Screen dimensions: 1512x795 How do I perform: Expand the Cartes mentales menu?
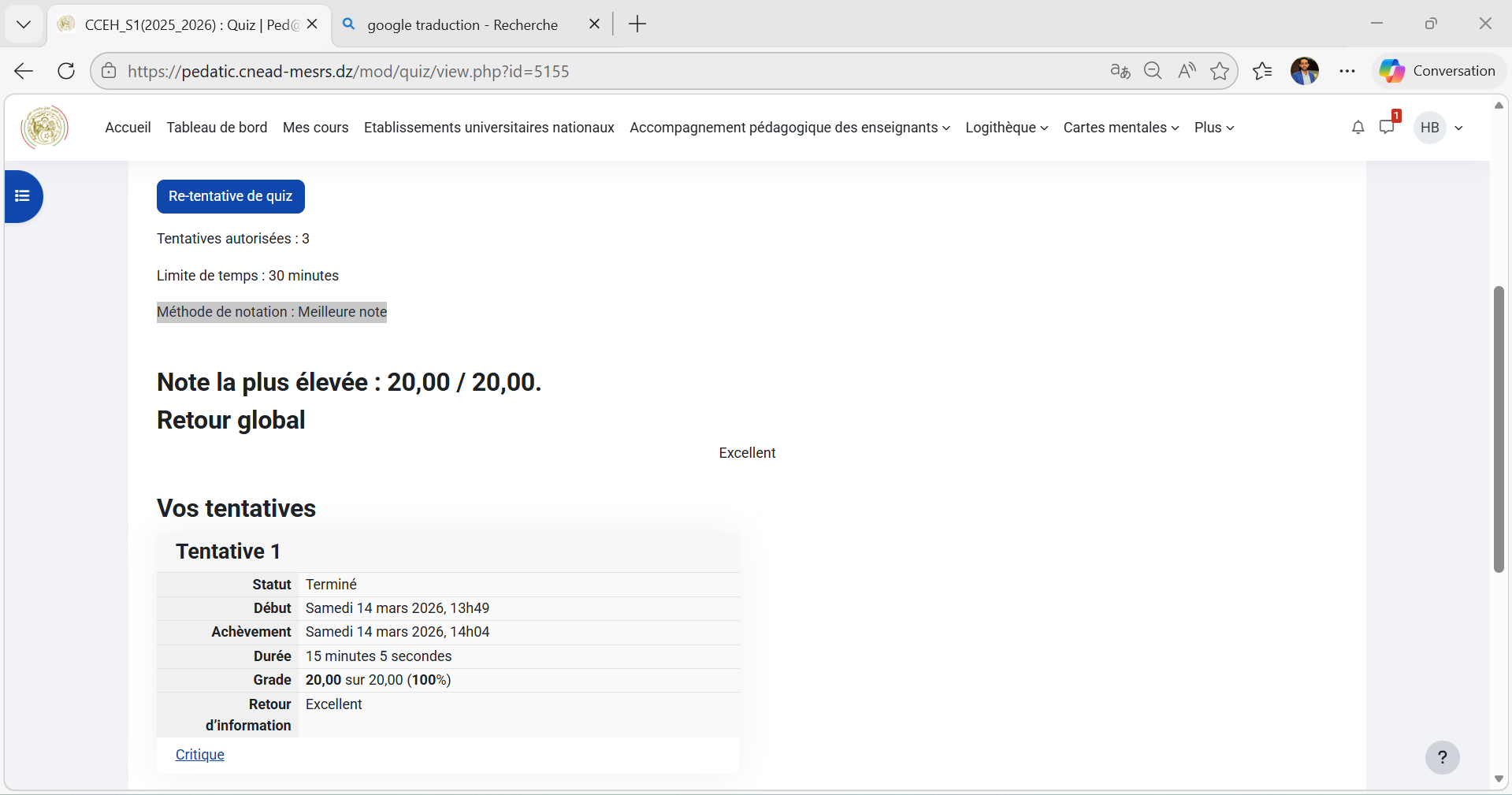tap(1120, 128)
